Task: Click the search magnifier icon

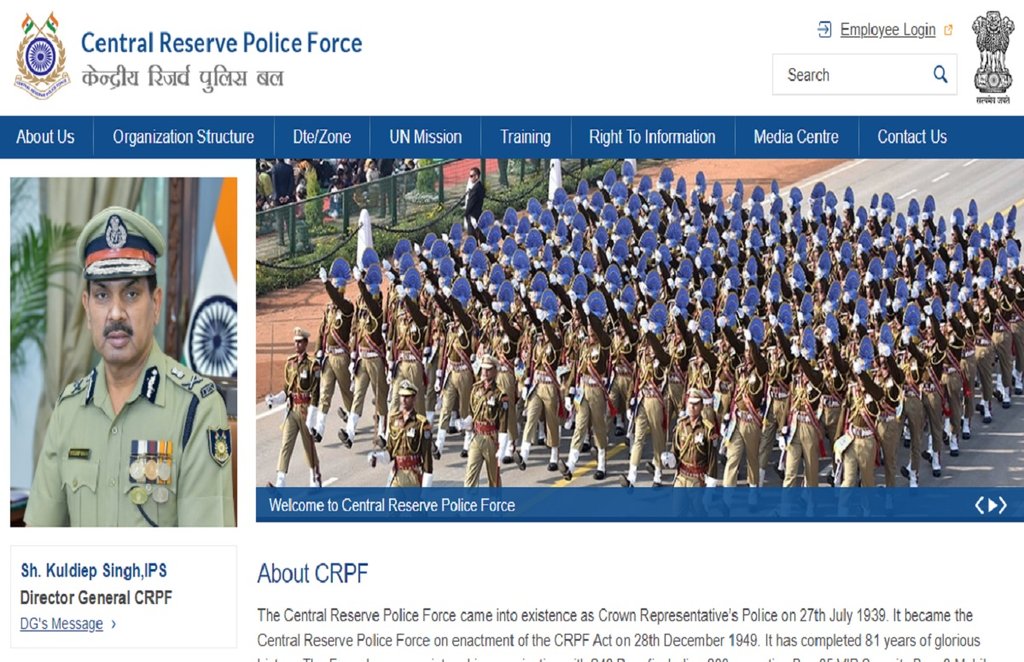Action: click(940, 74)
